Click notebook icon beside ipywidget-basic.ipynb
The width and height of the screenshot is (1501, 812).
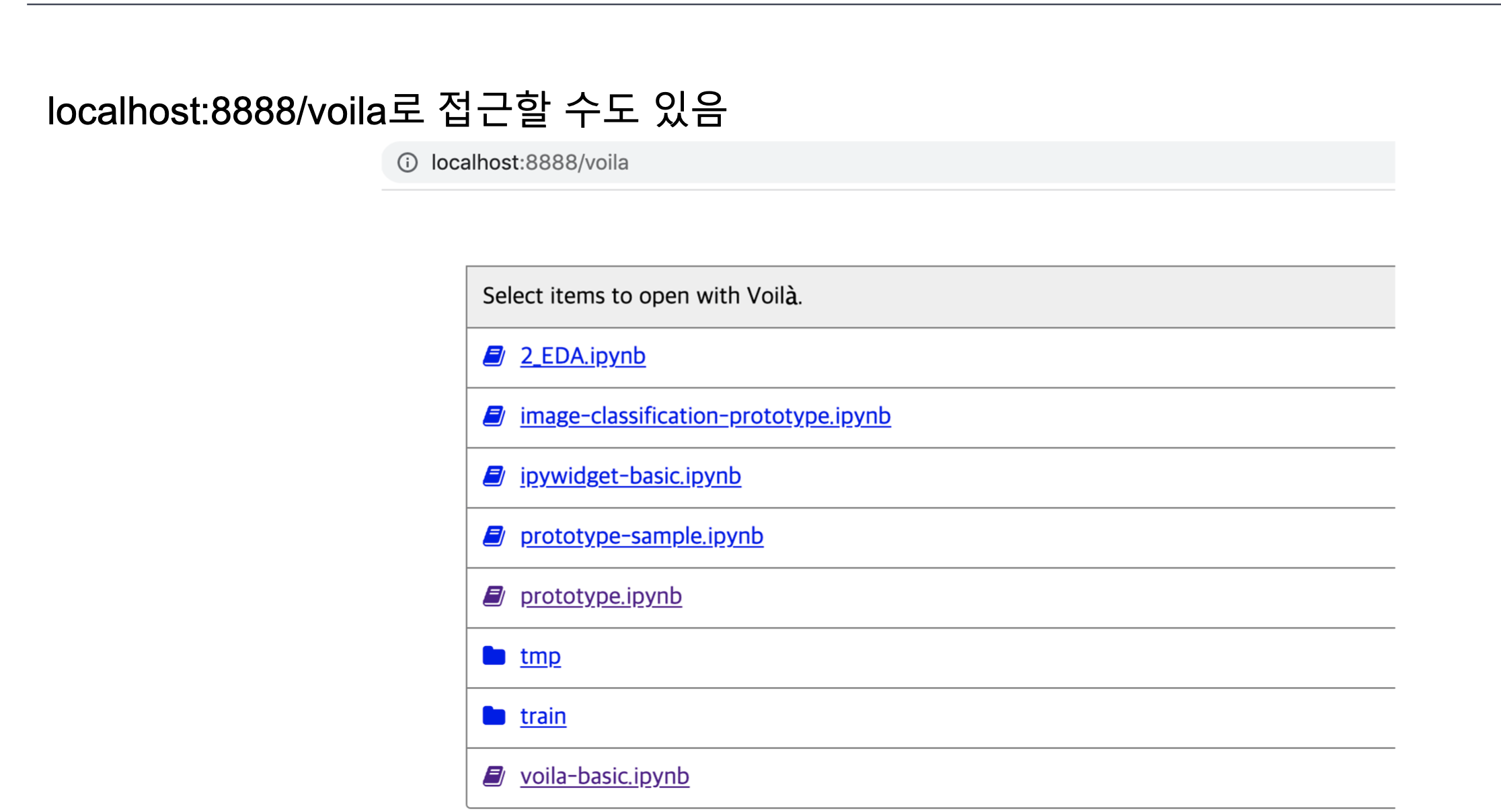494,476
